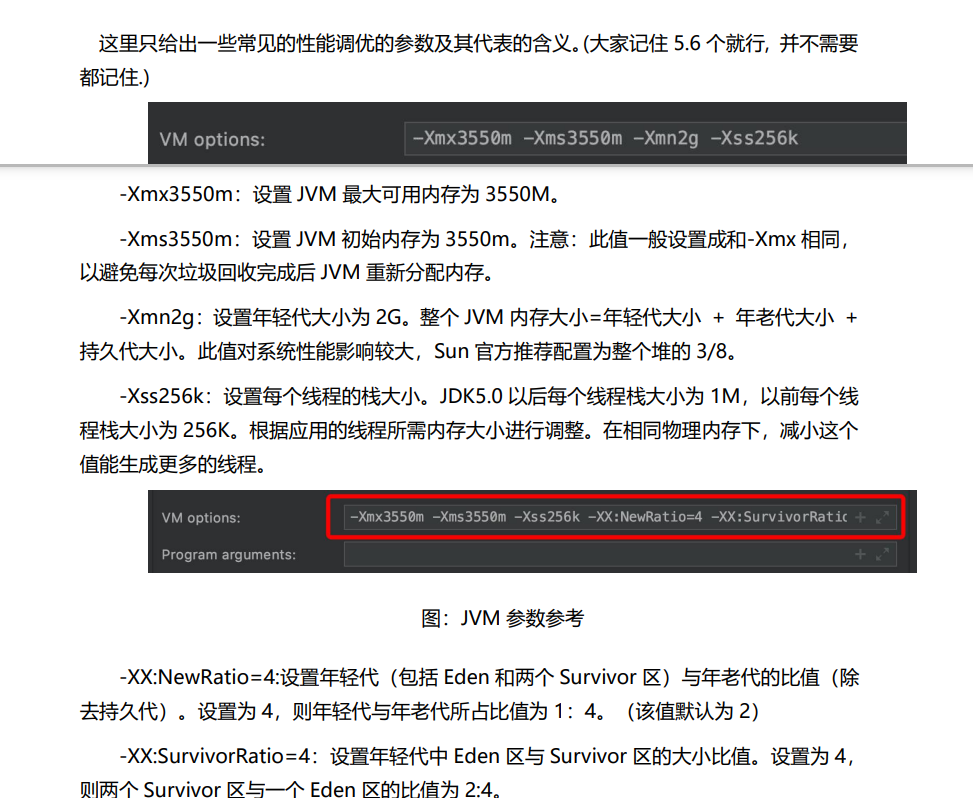973x798 pixels.
Task: Click the text "值能生成更多的线程"
Action: pos(168,464)
